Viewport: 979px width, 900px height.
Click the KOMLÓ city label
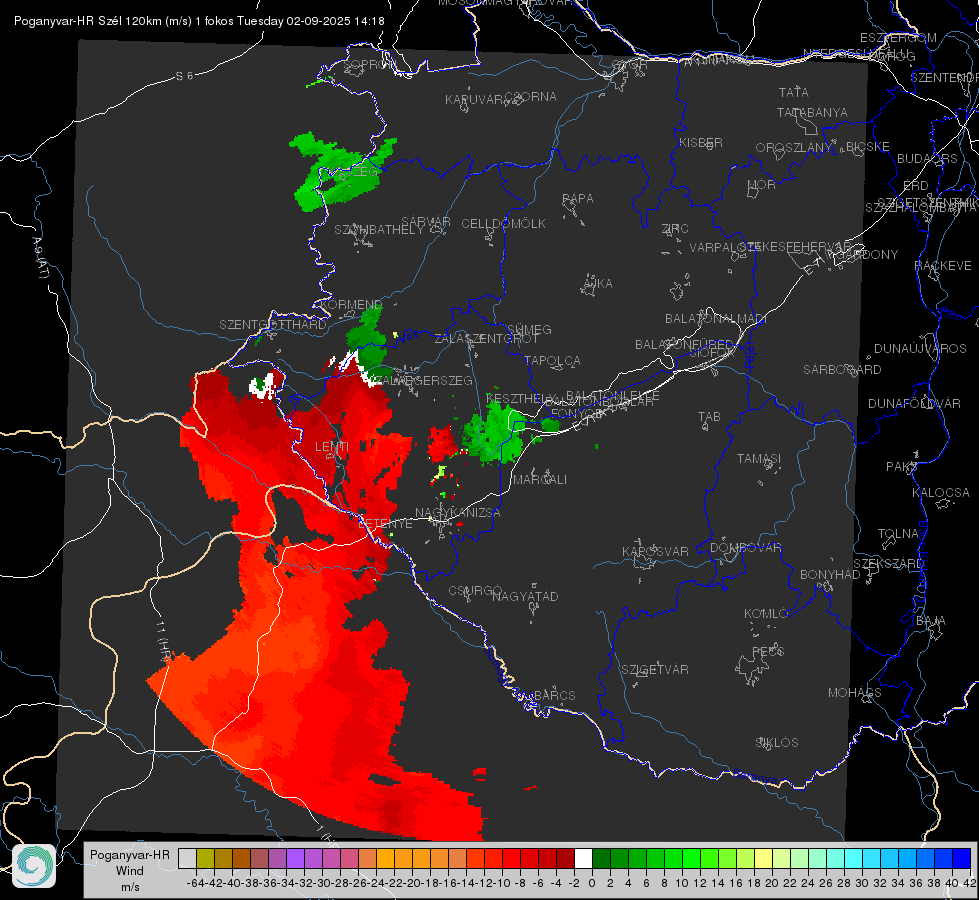click(x=766, y=614)
